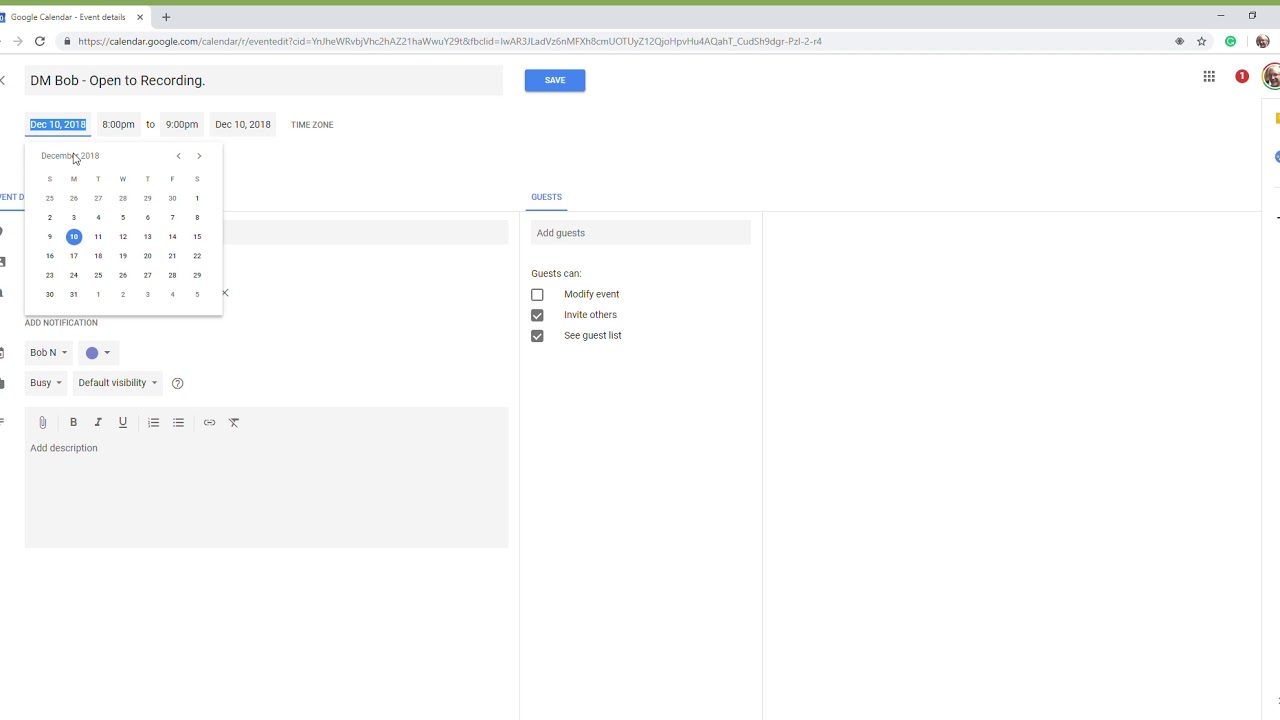Toggle underline formatting in description
Screen dimensions: 1280x720
pos(123,423)
